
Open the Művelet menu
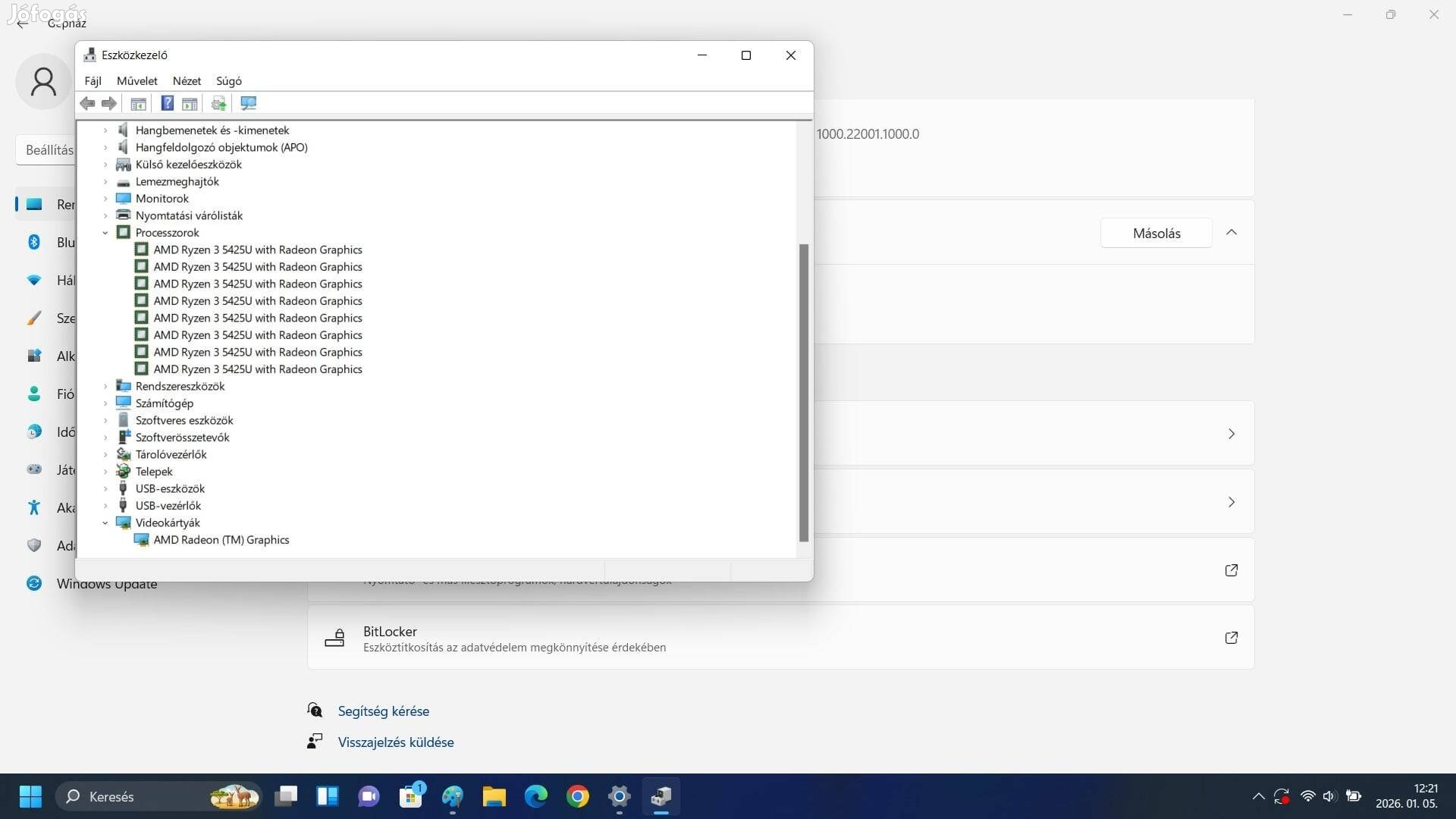pos(136,80)
